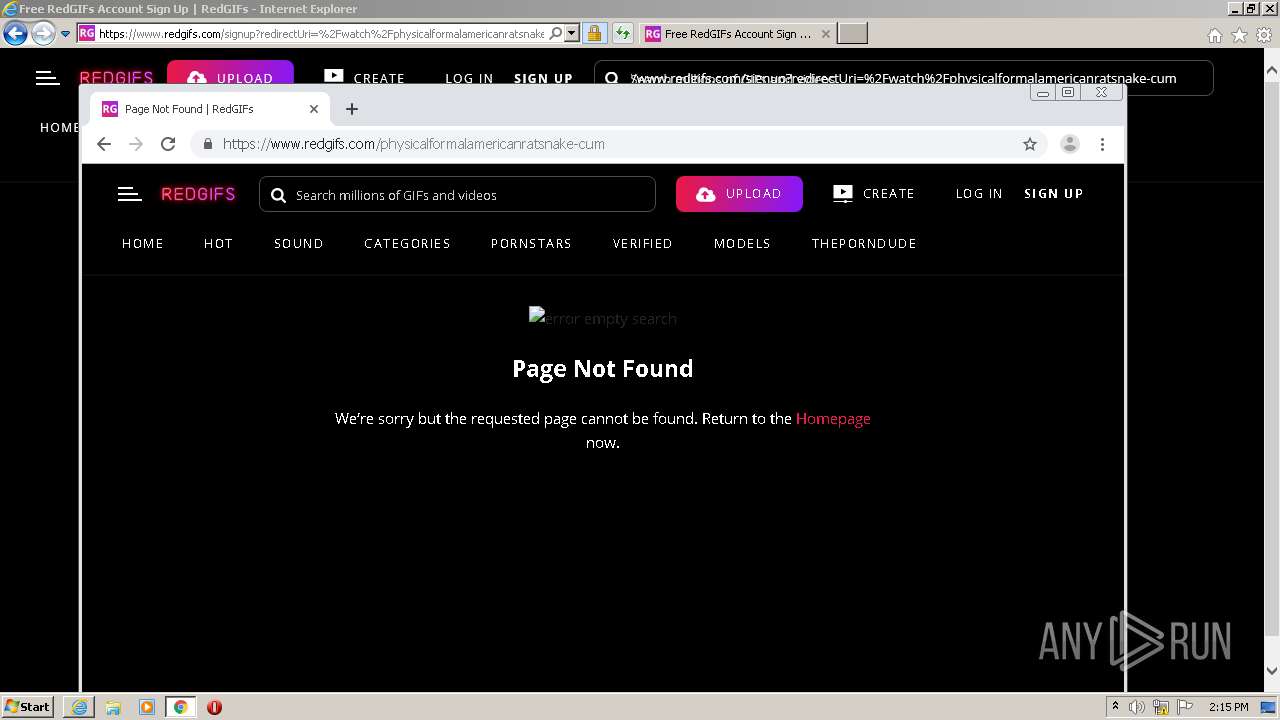The image size is (1280, 720).
Task: Open Internet Explorer from the taskbar
Action: click(79, 707)
